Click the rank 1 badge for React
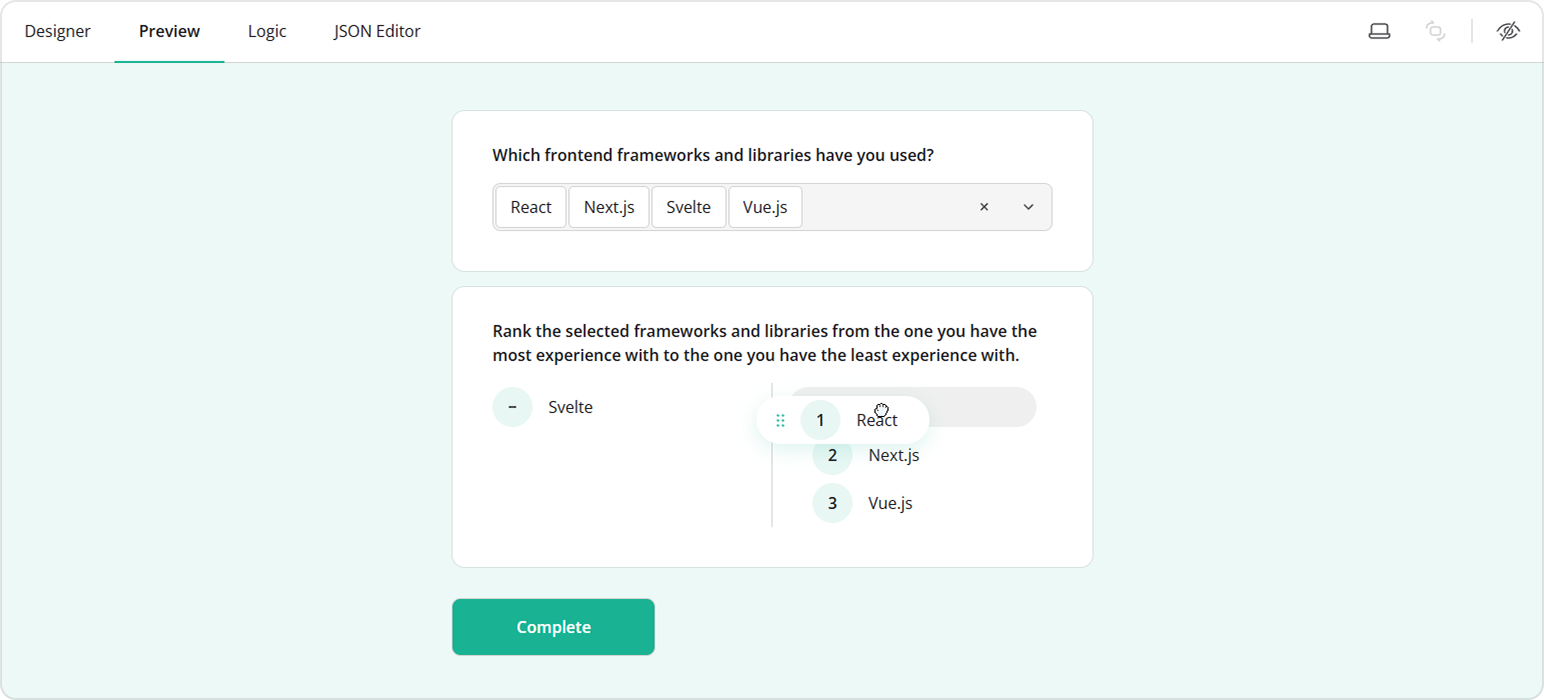The width and height of the screenshot is (1544, 700). [x=820, y=421]
